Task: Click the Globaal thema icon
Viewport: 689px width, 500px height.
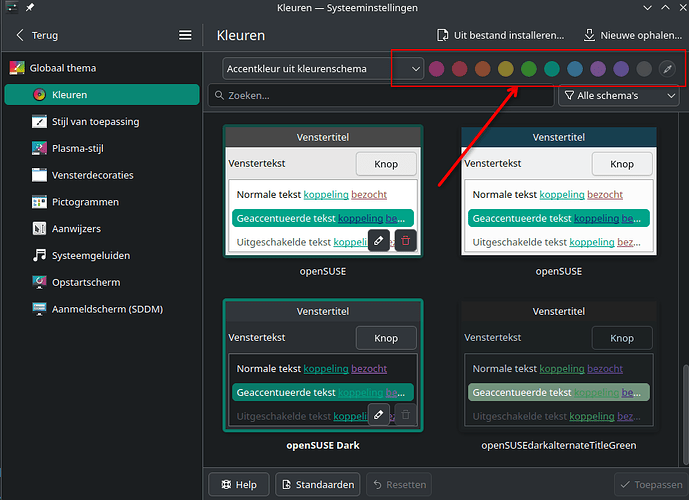Action: (17, 68)
